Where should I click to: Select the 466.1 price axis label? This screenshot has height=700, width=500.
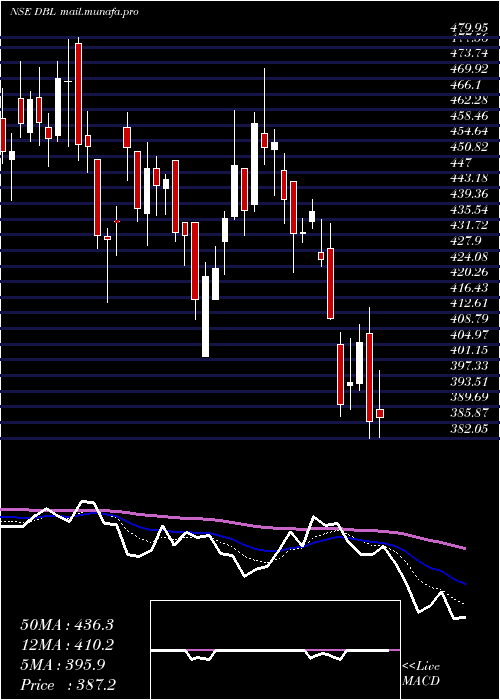click(465, 84)
